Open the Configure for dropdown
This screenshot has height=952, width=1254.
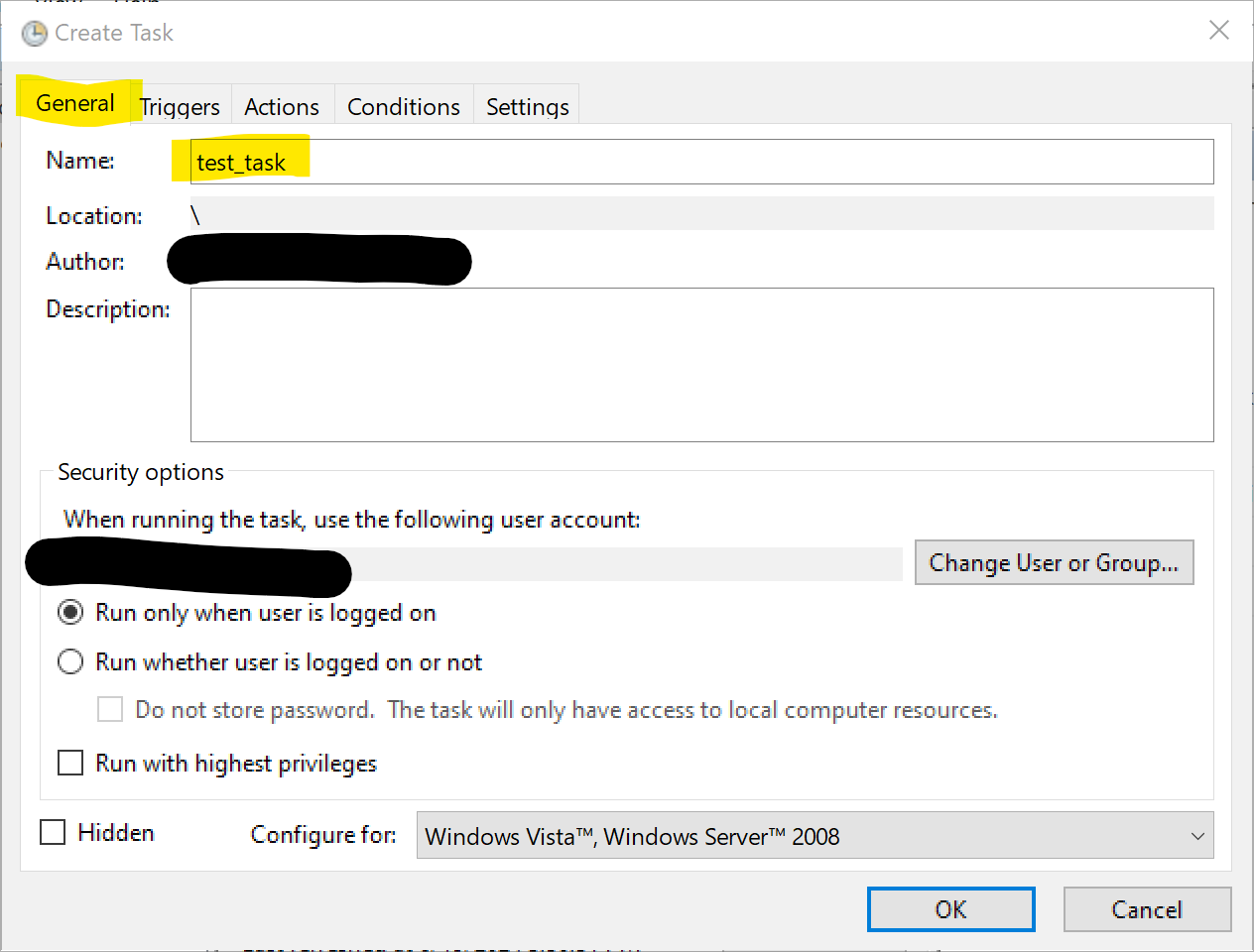point(815,835)
